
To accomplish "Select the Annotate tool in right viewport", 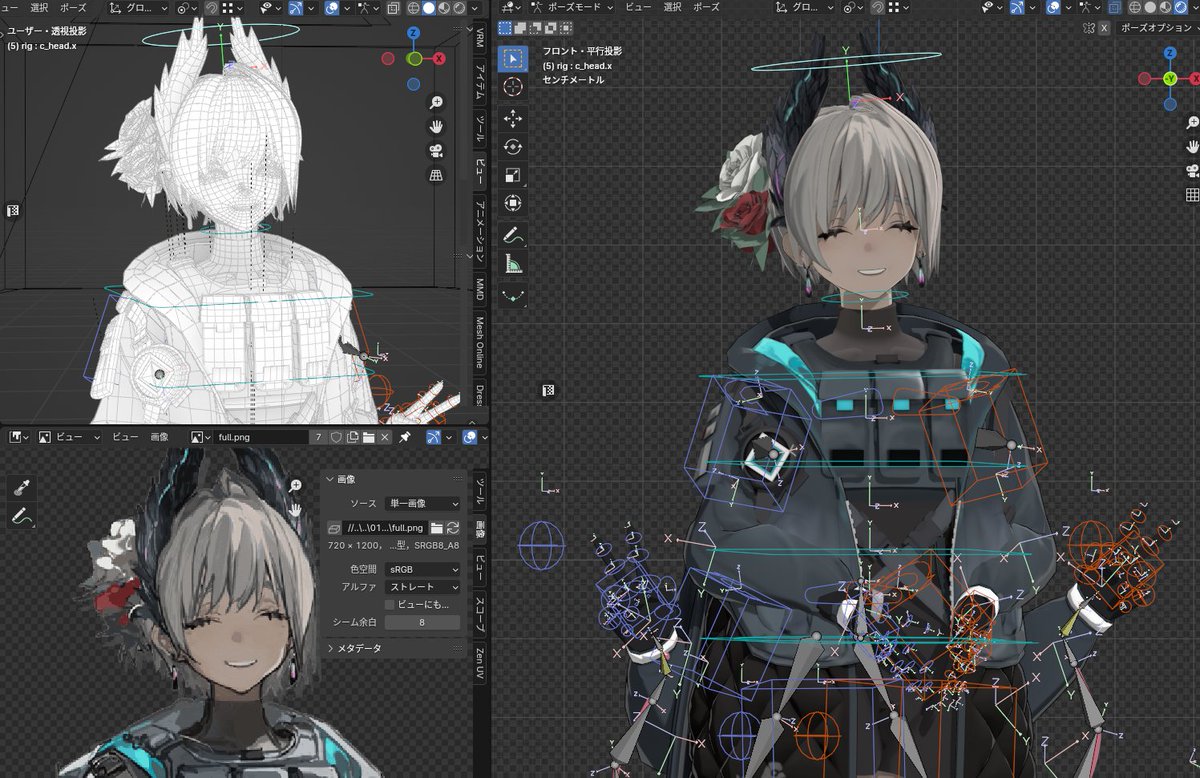I will [513, 236].
